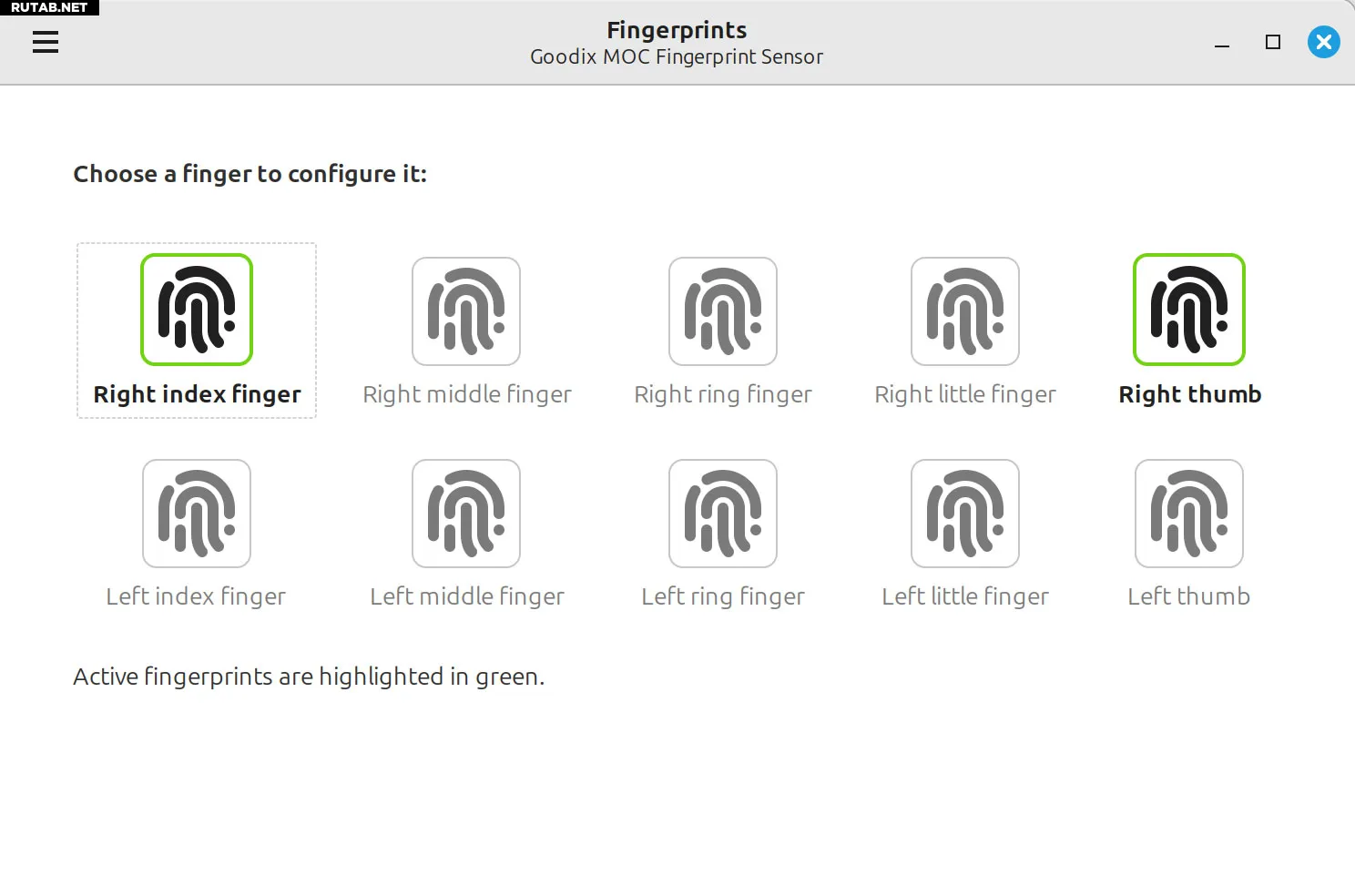The width and height of the screenshot is (1355, 896).
Task: Configure the Right ring finger fingerprint icon
Action: pos(723,311)
